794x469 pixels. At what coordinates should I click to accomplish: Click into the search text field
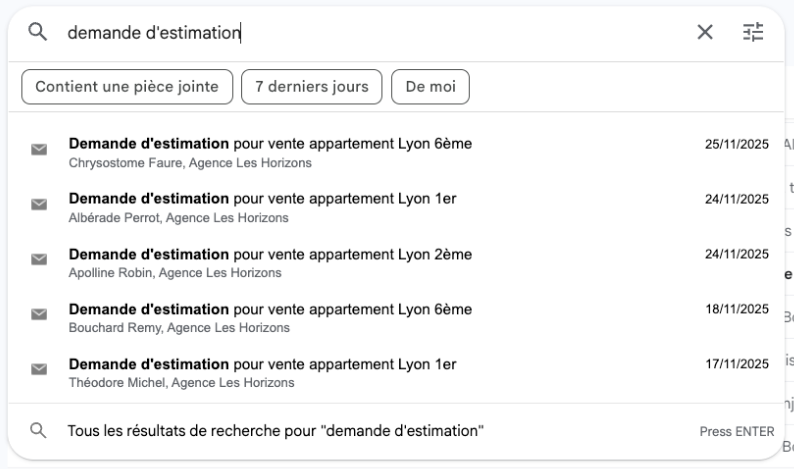coord(400,32)
